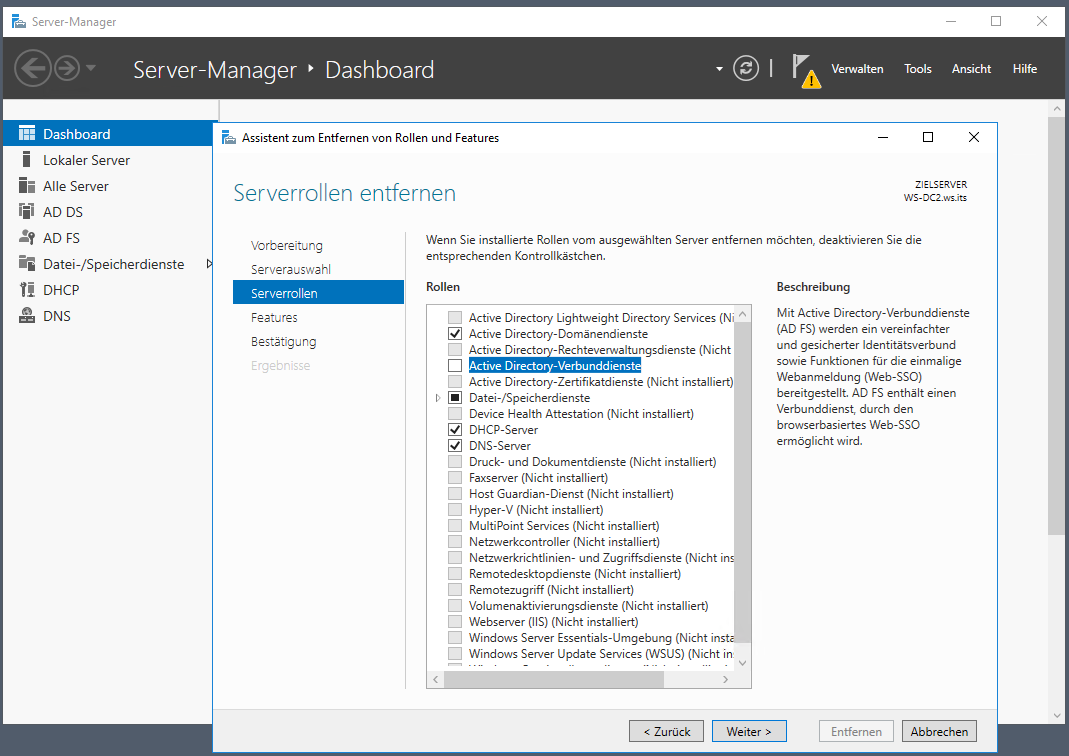Uncheck Active Directory-Domänendienste checkbox

(x=455, y=334)
